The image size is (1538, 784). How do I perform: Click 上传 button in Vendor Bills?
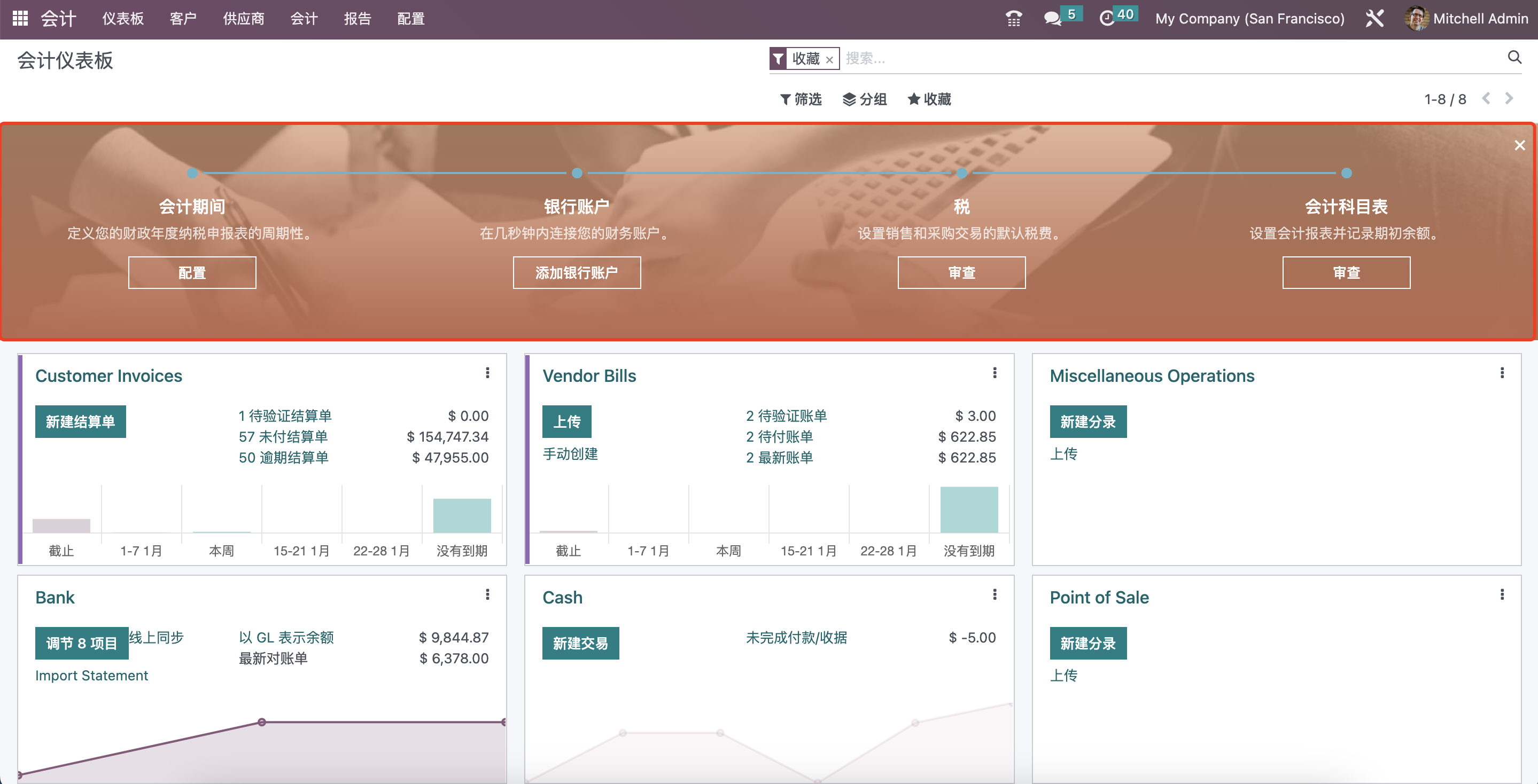click(566, 422)
